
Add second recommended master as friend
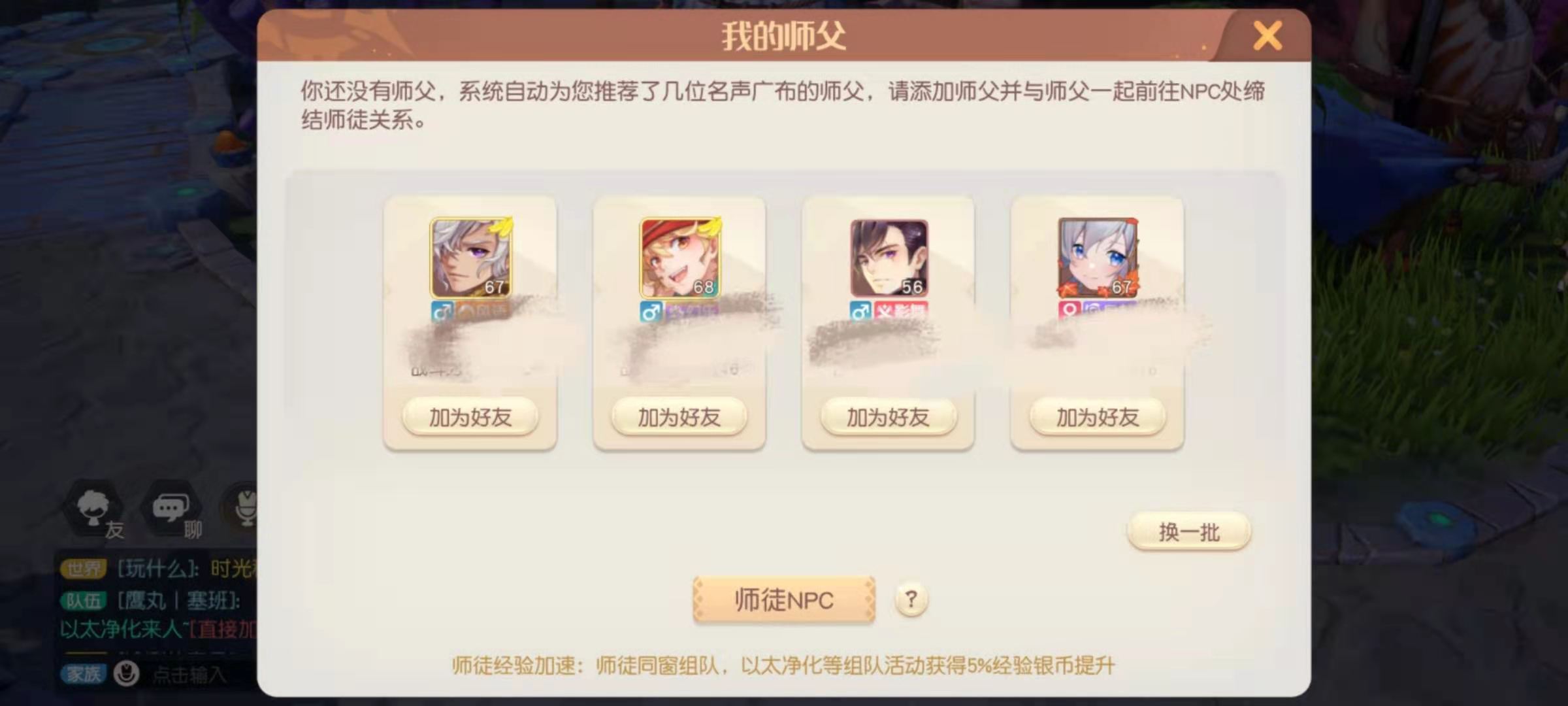click(x=679, y=416)
